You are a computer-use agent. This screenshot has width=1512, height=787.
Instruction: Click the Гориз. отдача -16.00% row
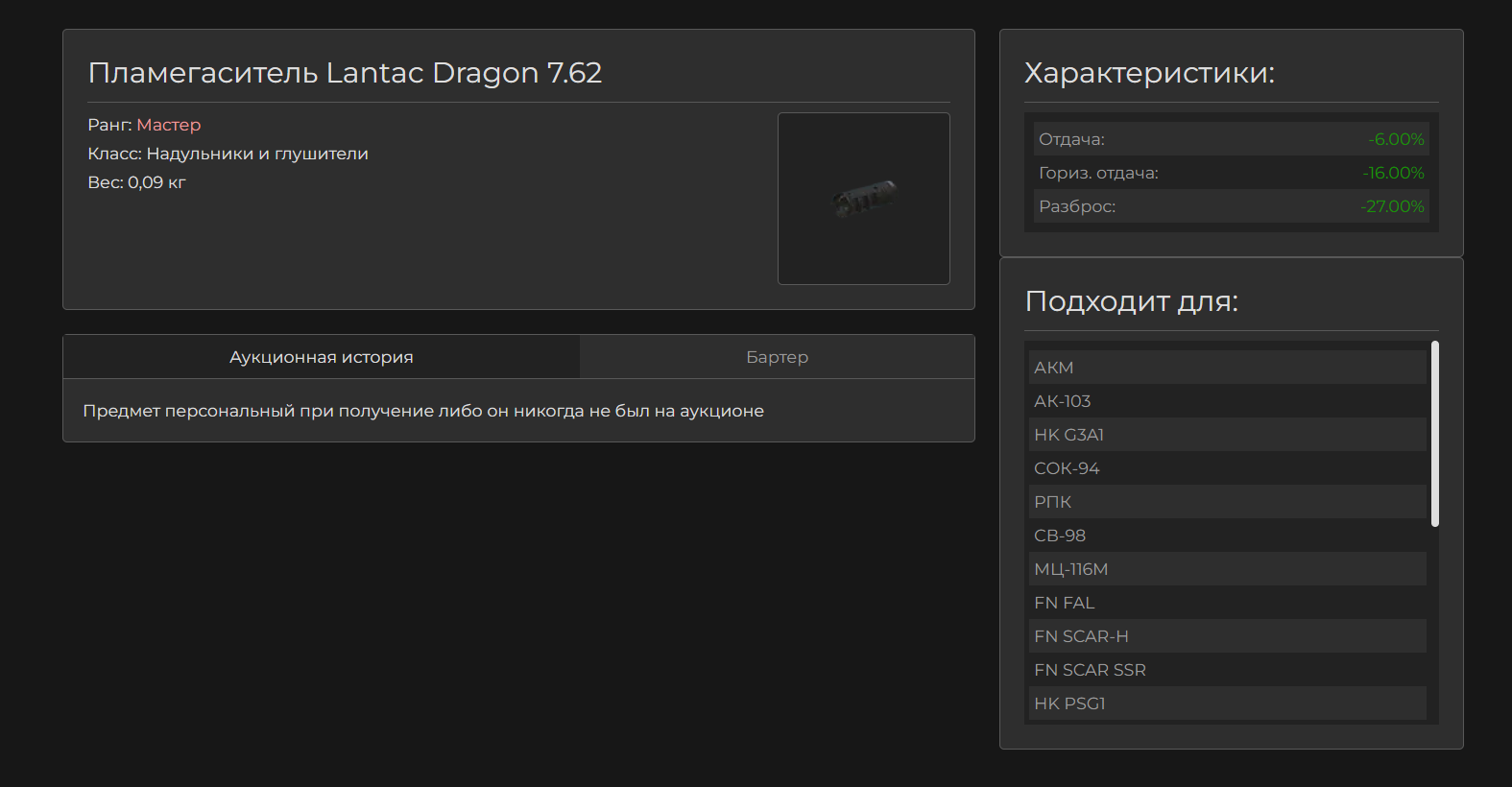[x=1232, y=173]
